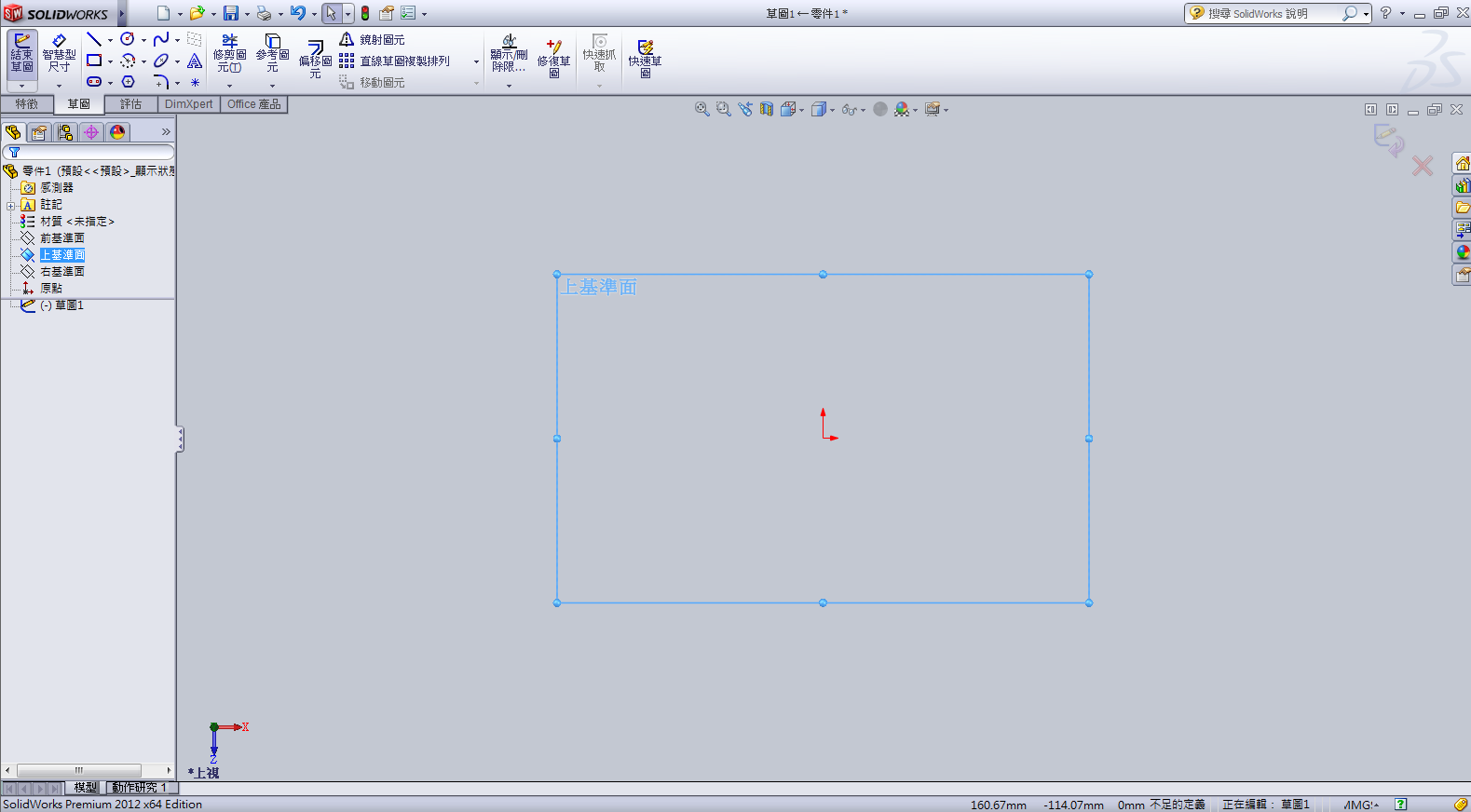Image resolution: width=1471 pixels, height=812 pixels.
Task: Choose the Spline tool
Action: coord(161,39)
